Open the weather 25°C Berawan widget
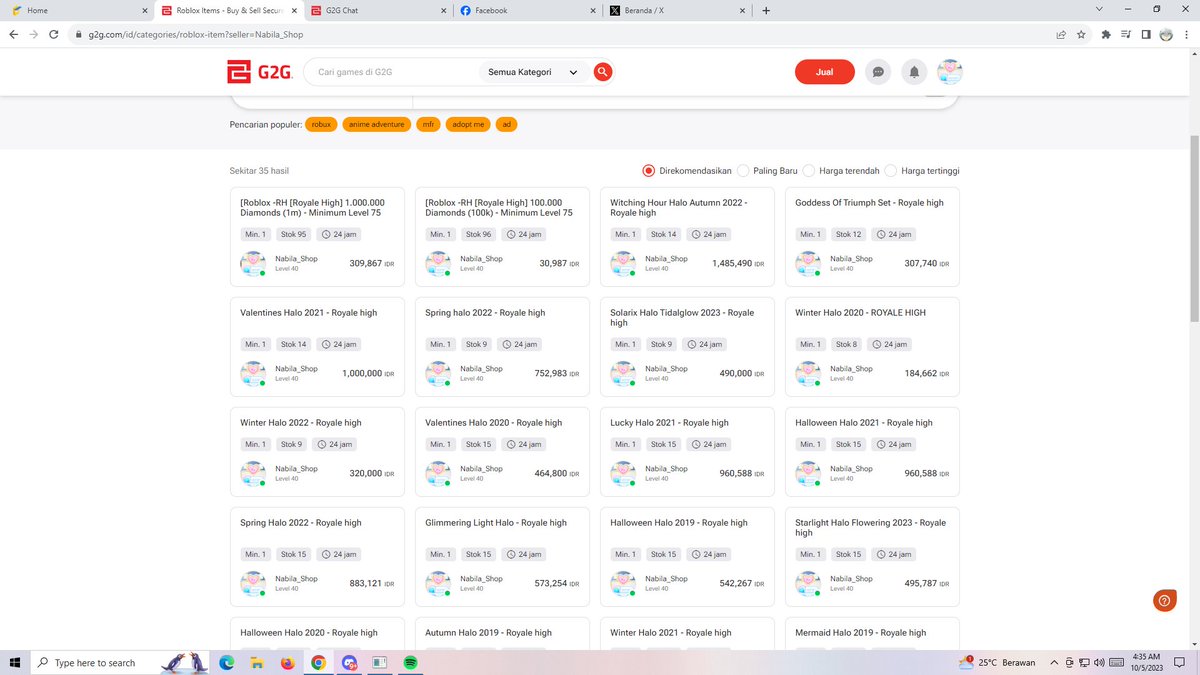Viewport: 1200px width, 675px height. pos(999,662)
